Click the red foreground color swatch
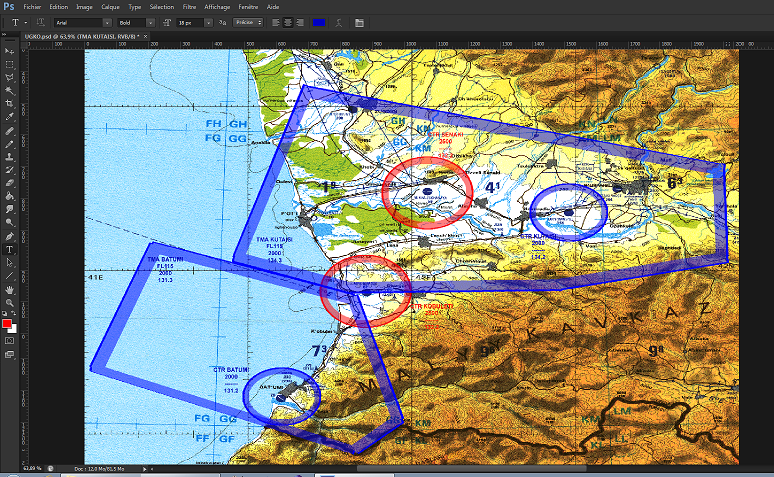The width and height of the screenshot is (774, 477). (x=6, y=323)
